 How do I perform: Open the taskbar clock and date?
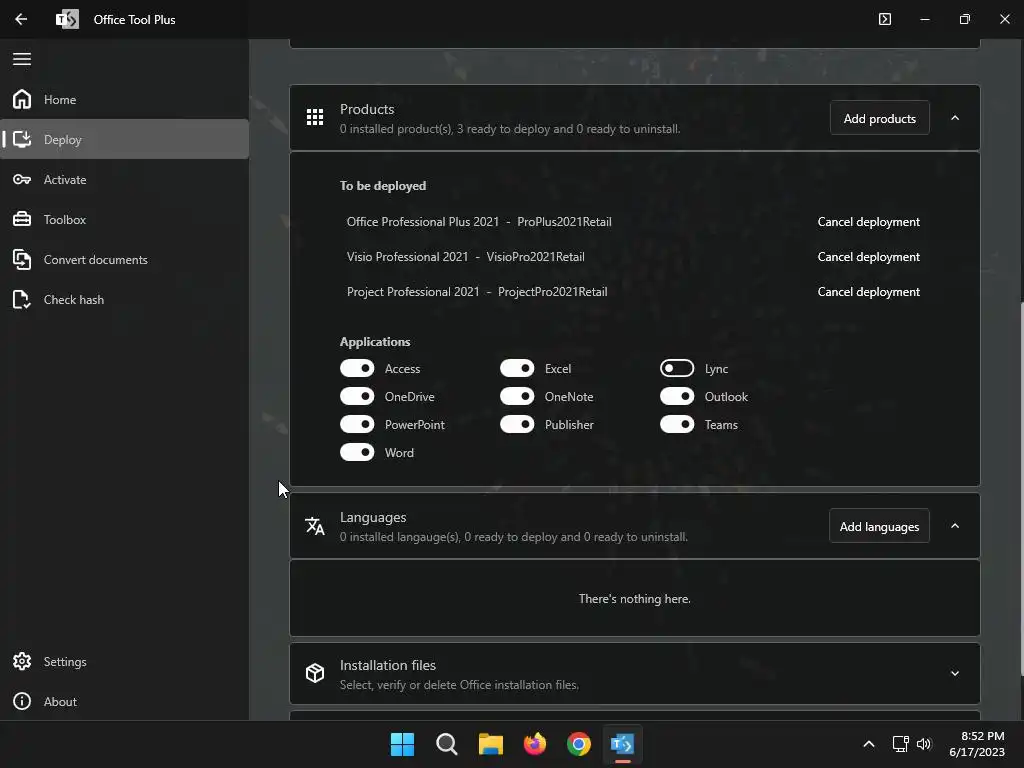click(x=976, y=744)
